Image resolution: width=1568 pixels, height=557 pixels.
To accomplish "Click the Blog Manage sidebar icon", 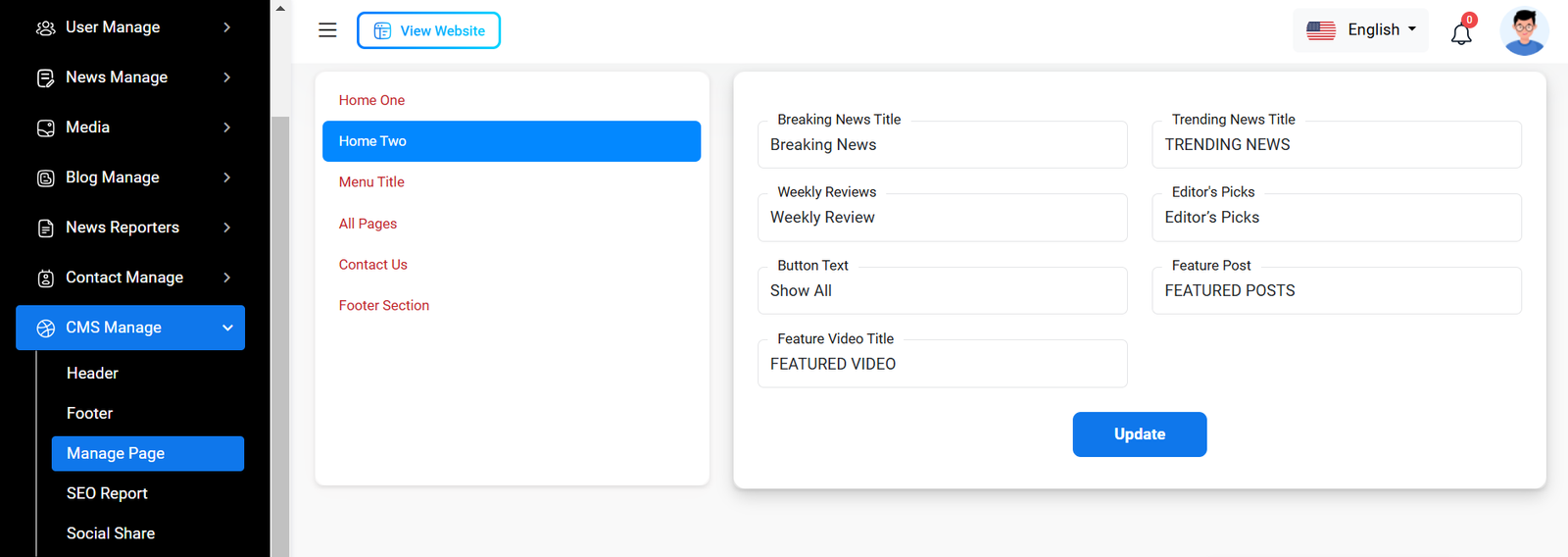I will pyautogui.click(x=45, y=177).
